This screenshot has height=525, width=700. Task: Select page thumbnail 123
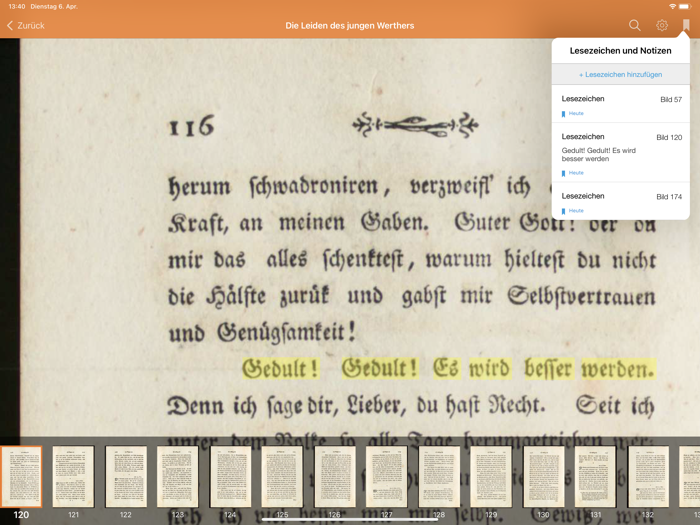tap(178, 477)
